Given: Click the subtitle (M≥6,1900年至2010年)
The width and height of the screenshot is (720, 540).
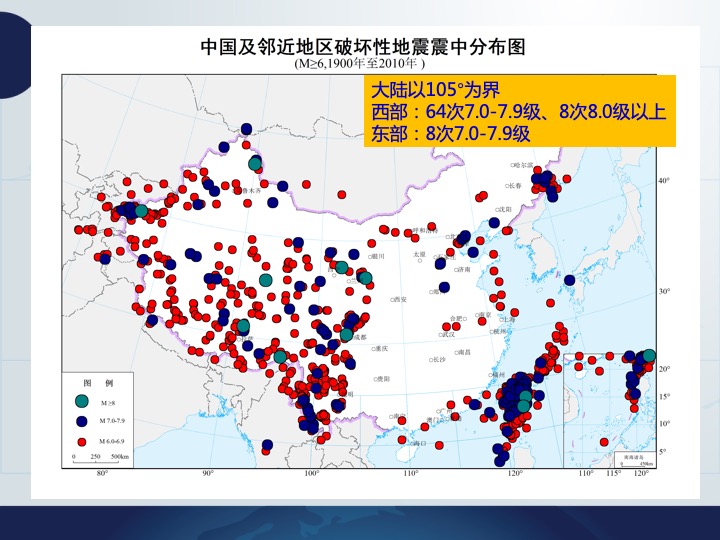Looking at the screenshot, I should [360, 63].
